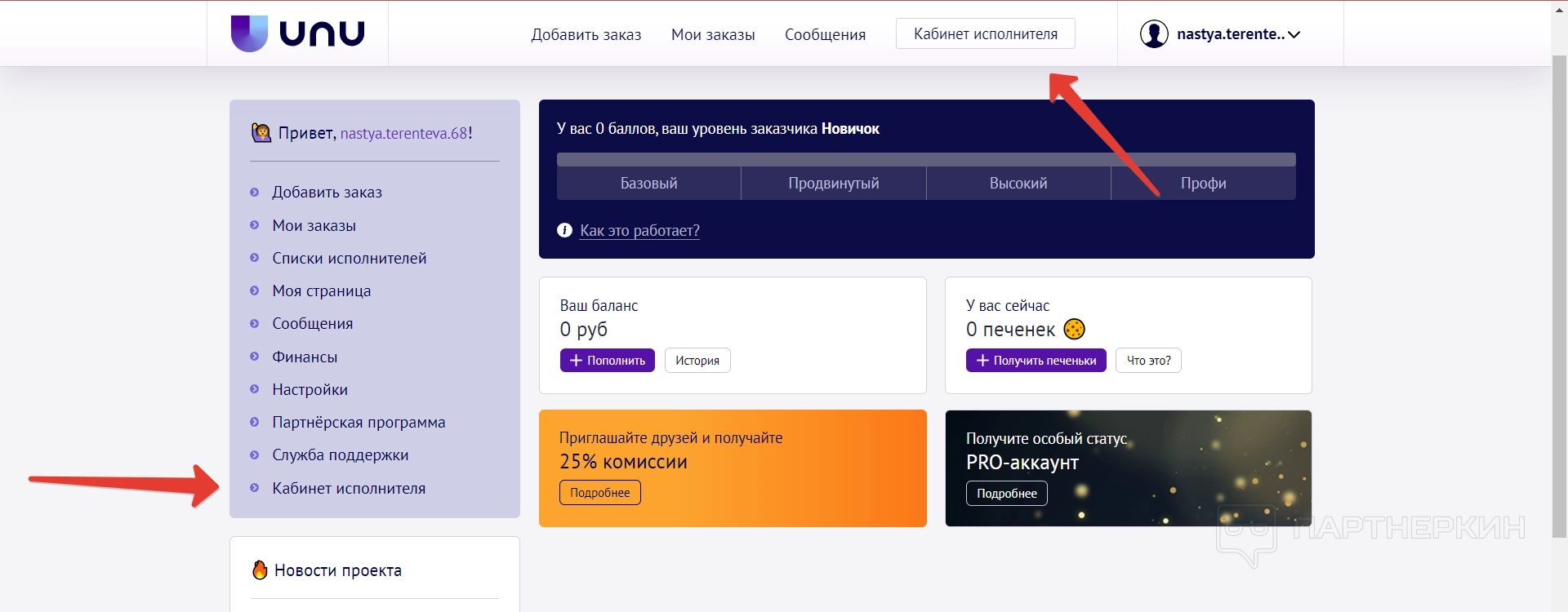Click the waving person icon beside 'Привет'

pos(261,132)
